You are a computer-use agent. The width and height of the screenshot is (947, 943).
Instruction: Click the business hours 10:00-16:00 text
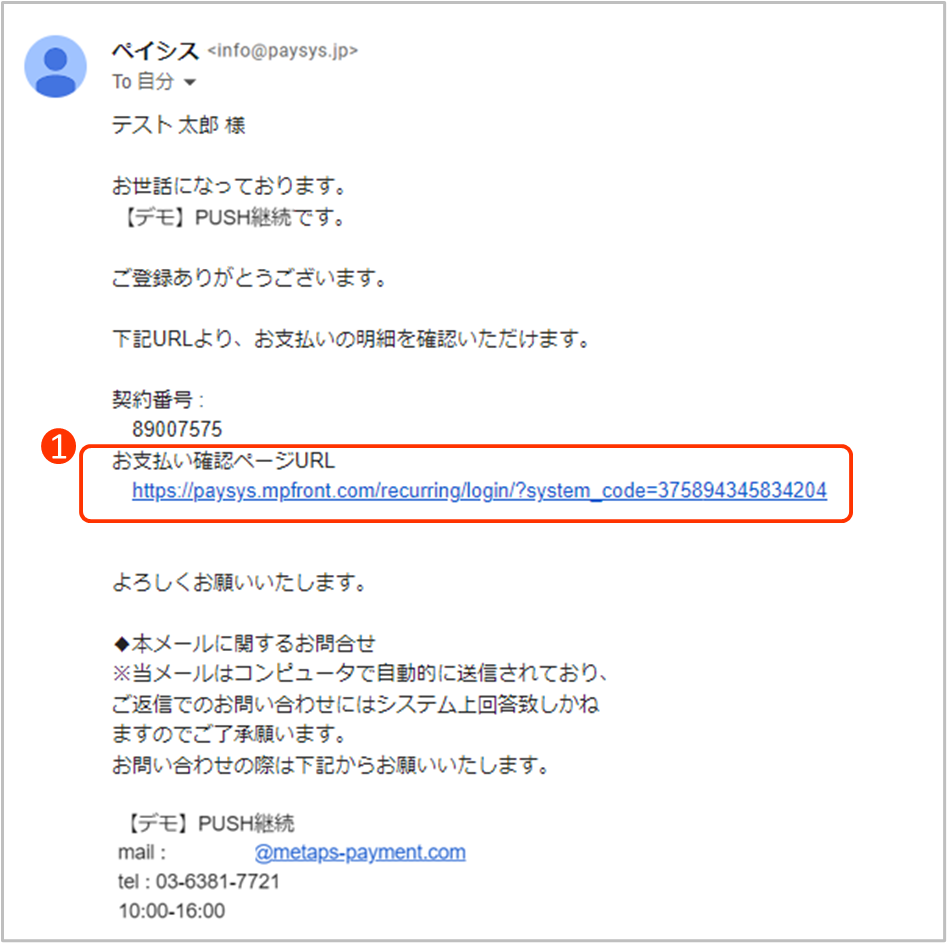click(x=172, y=911)
